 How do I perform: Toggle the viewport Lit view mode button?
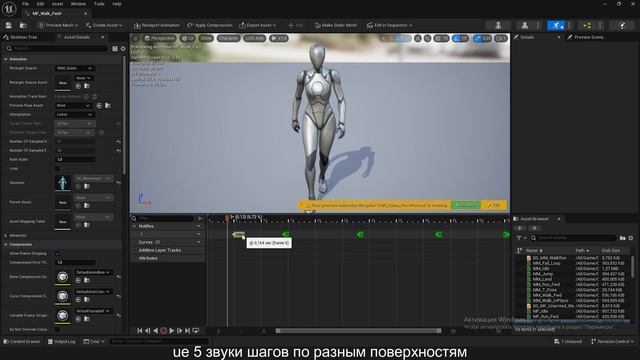[188, 38]
